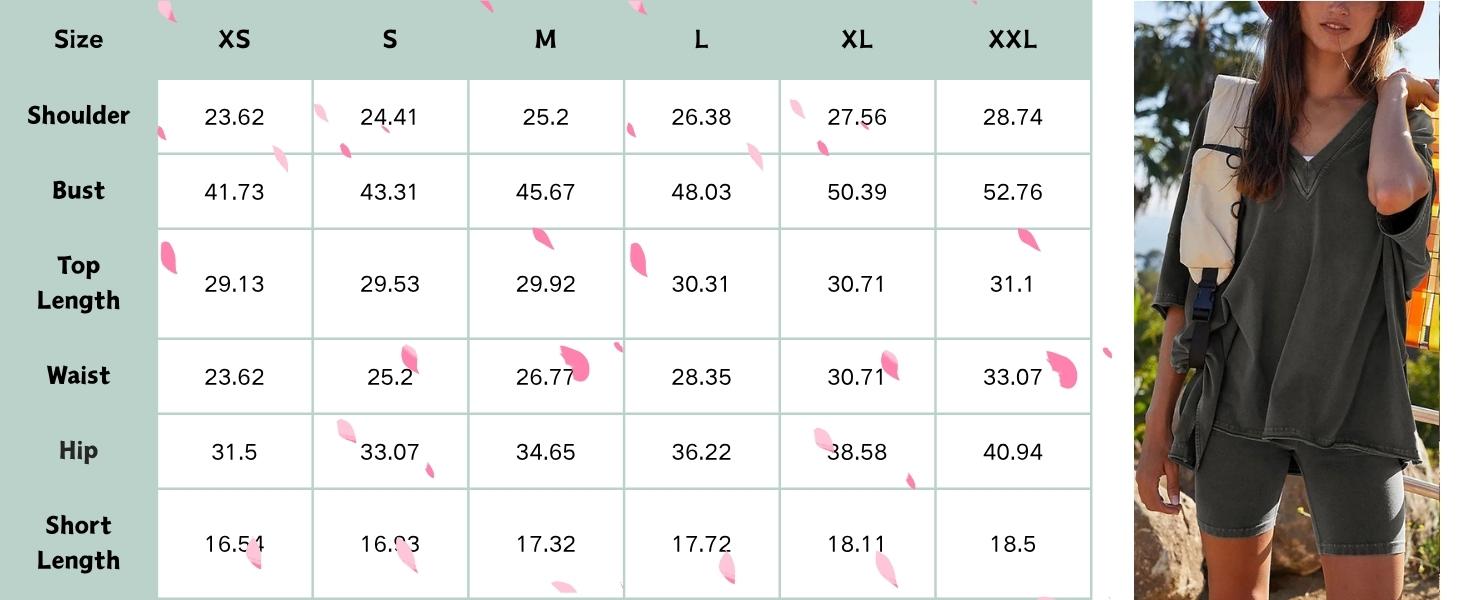Viewport: 1464px width, 600px height.
Task: Pick the L size column header
Action: coord(701,40)
